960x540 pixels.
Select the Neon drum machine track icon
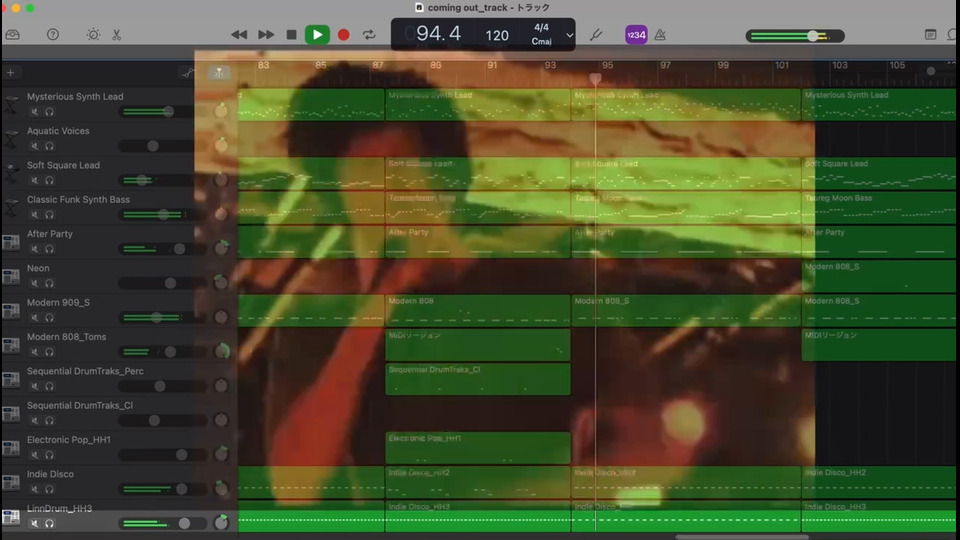[11, 277]
